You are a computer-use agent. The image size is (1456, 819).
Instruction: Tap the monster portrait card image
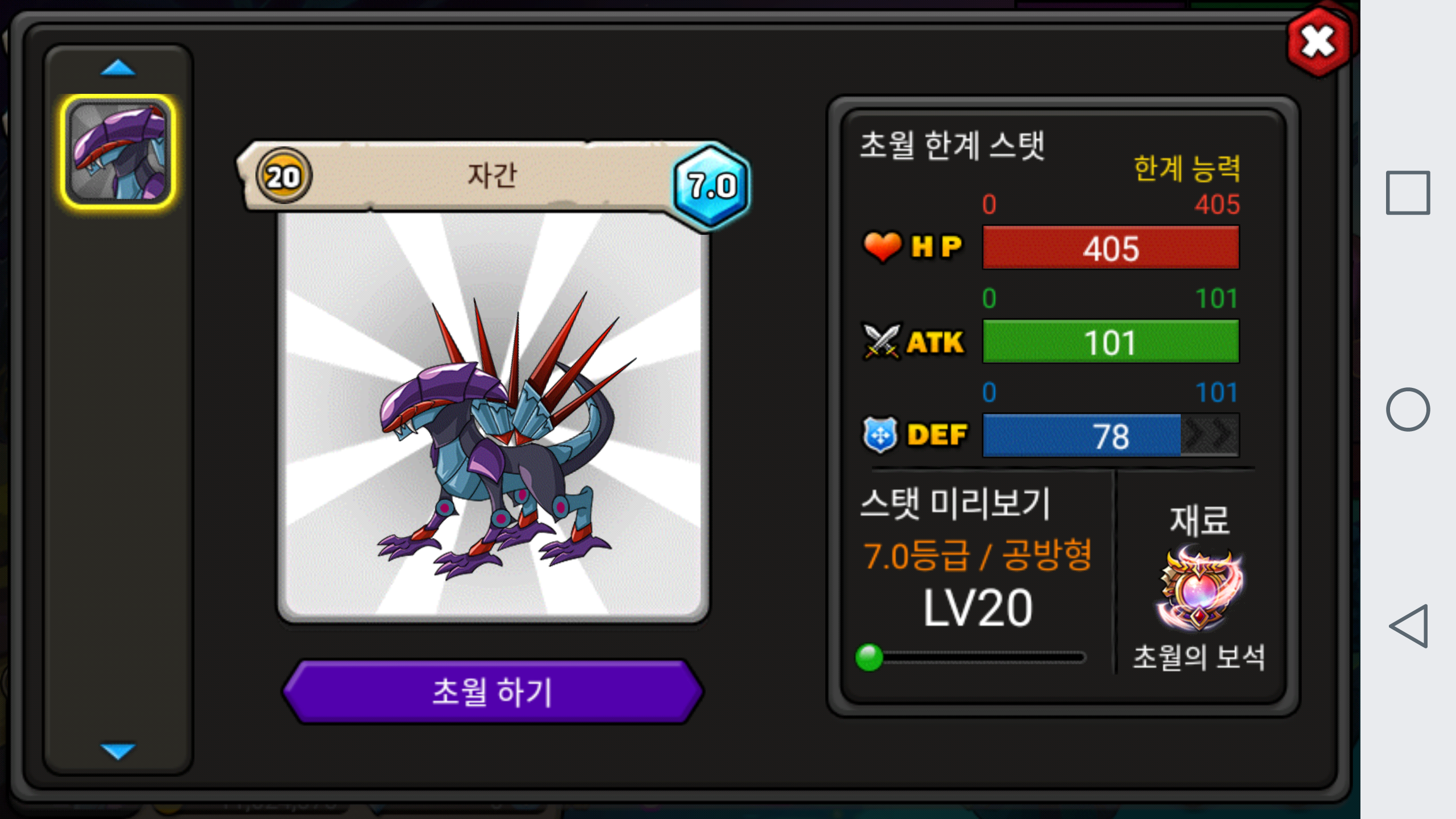tap(493, 416)
